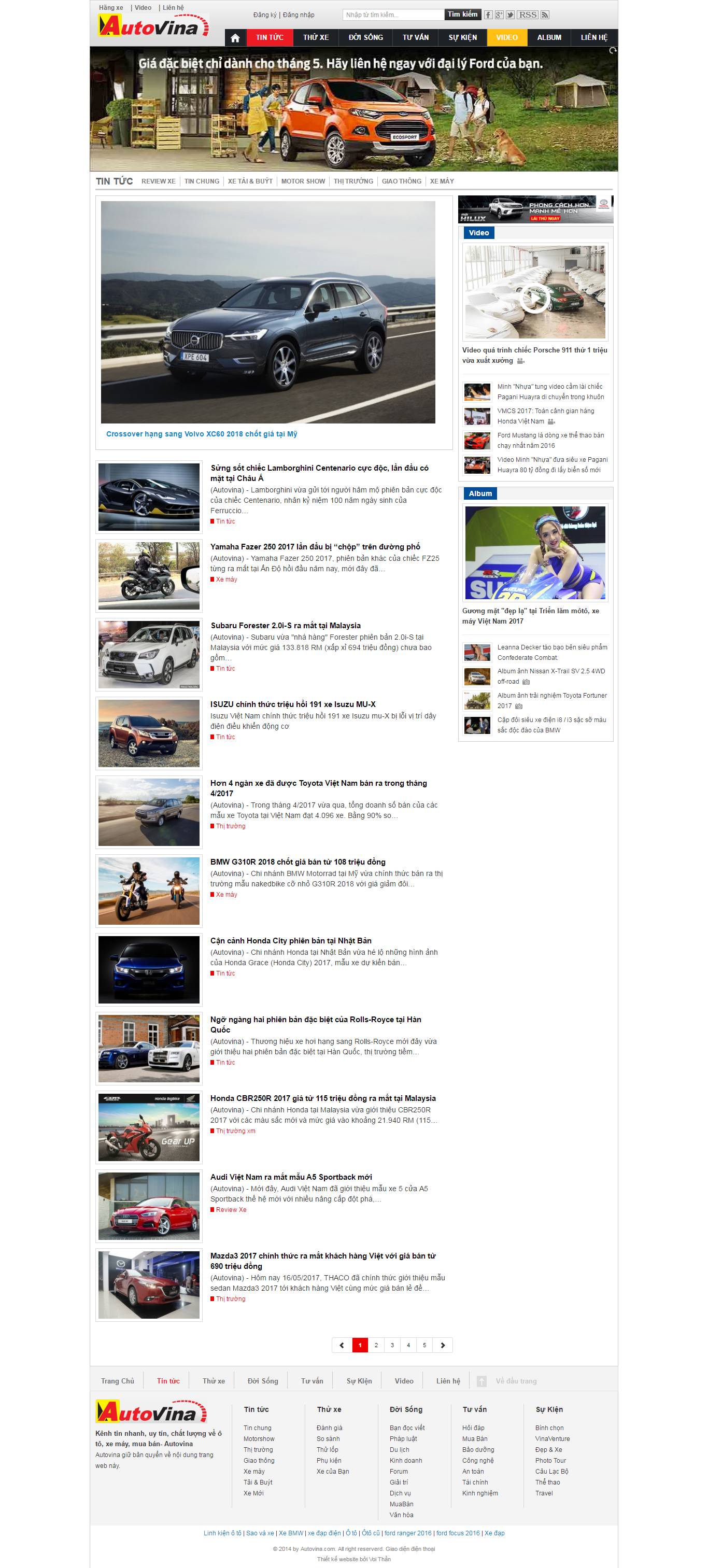Image resolution: width=708 pixels, height=1568 pixels.
Task: Click the AutoVina logo in the header
Action: click(153, 26)
